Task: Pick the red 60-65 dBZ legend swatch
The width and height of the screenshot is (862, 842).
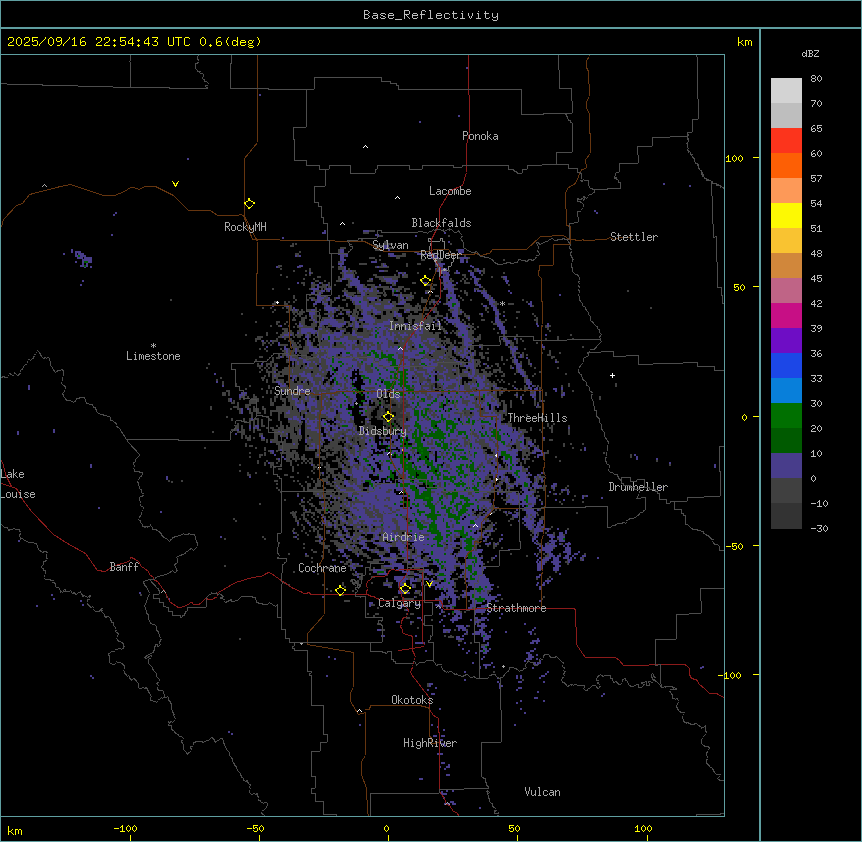Action: click(x=786, y=141)
